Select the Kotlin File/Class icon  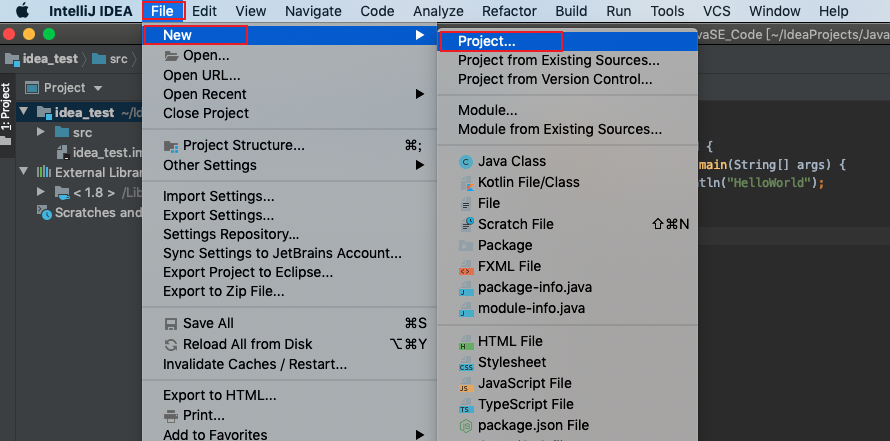coord(465,183)
